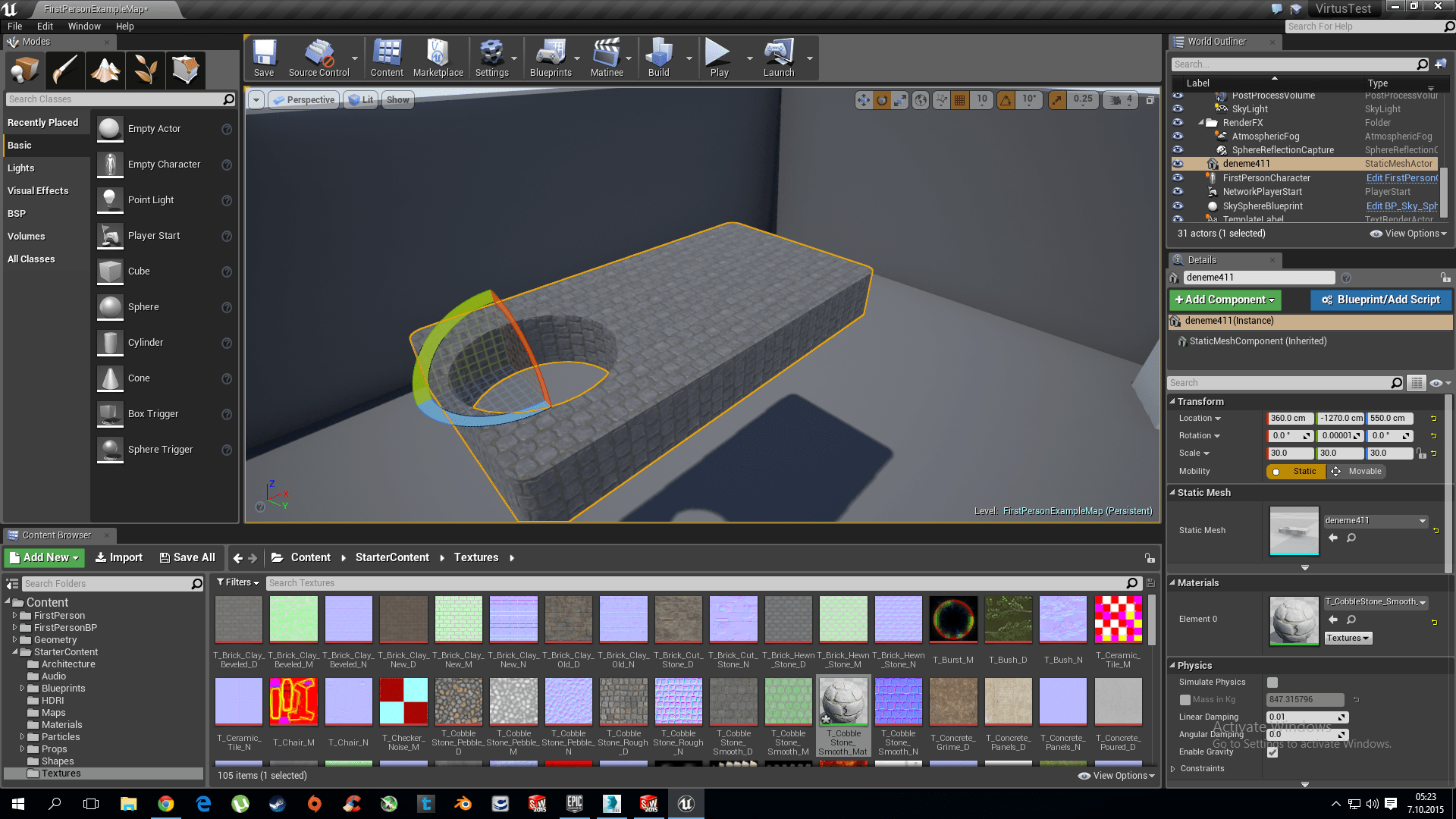The image size is (1456, 819).
Task: Select the Geometry Editing mode icon
Action: pos(185,71)
